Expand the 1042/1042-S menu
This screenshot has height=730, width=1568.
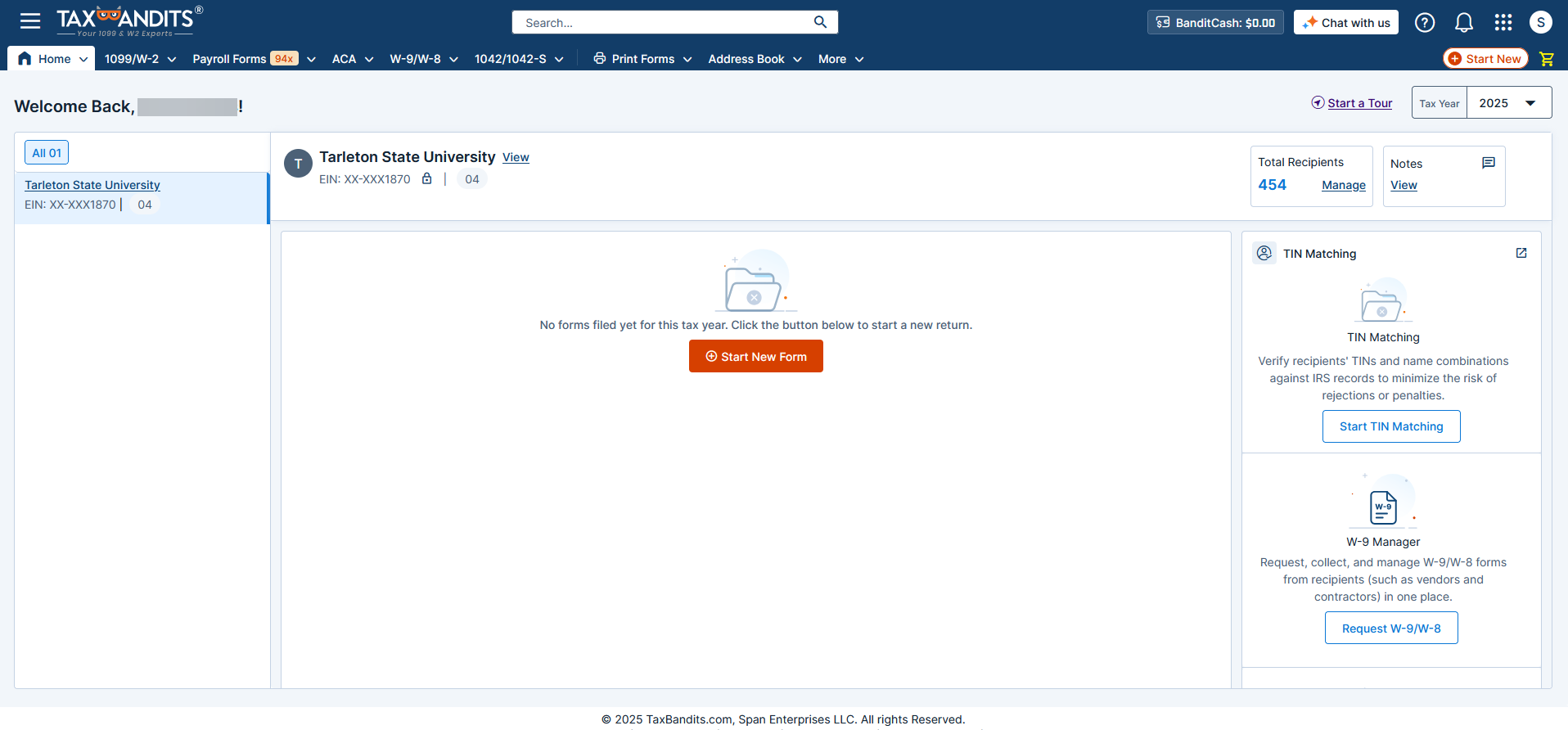(x=519, y=59)
